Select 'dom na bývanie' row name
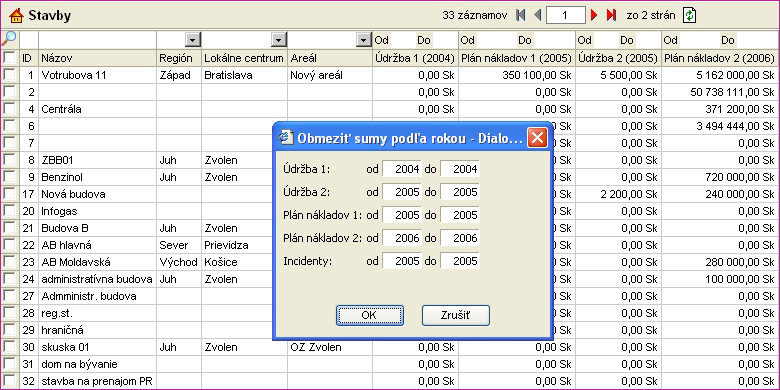780x390 pixels. coord(80,364)
